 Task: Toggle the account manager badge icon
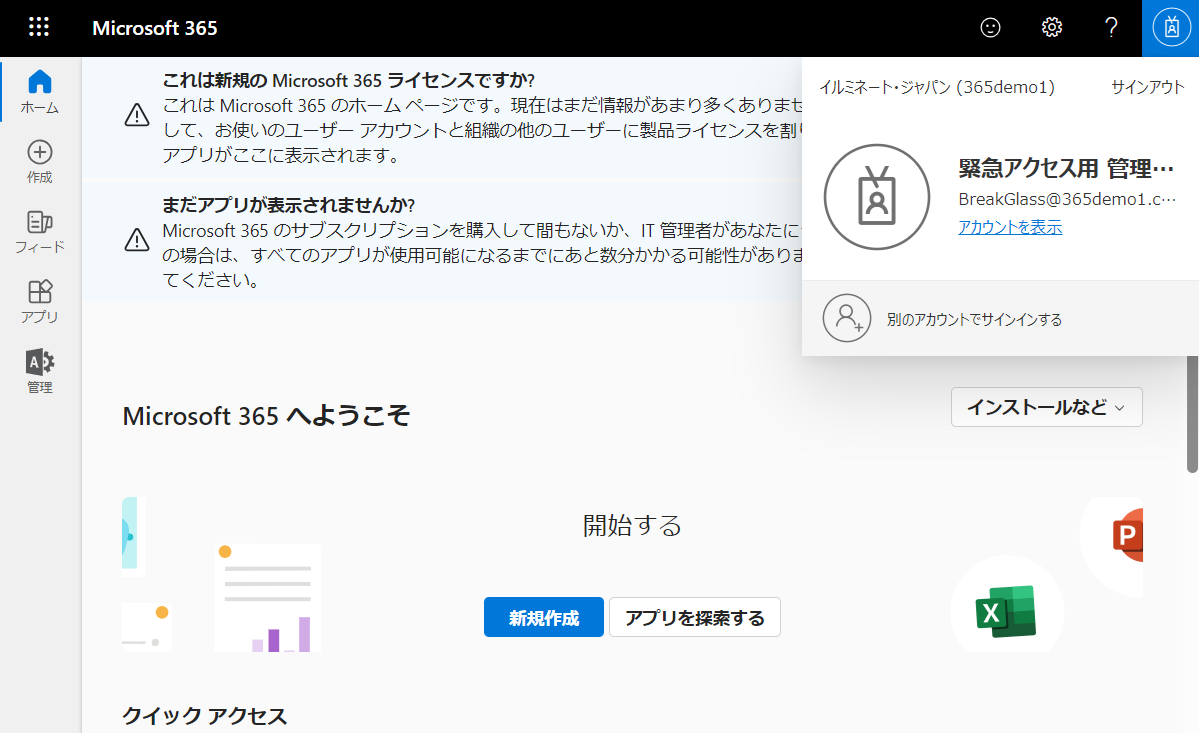point(1171,28)
